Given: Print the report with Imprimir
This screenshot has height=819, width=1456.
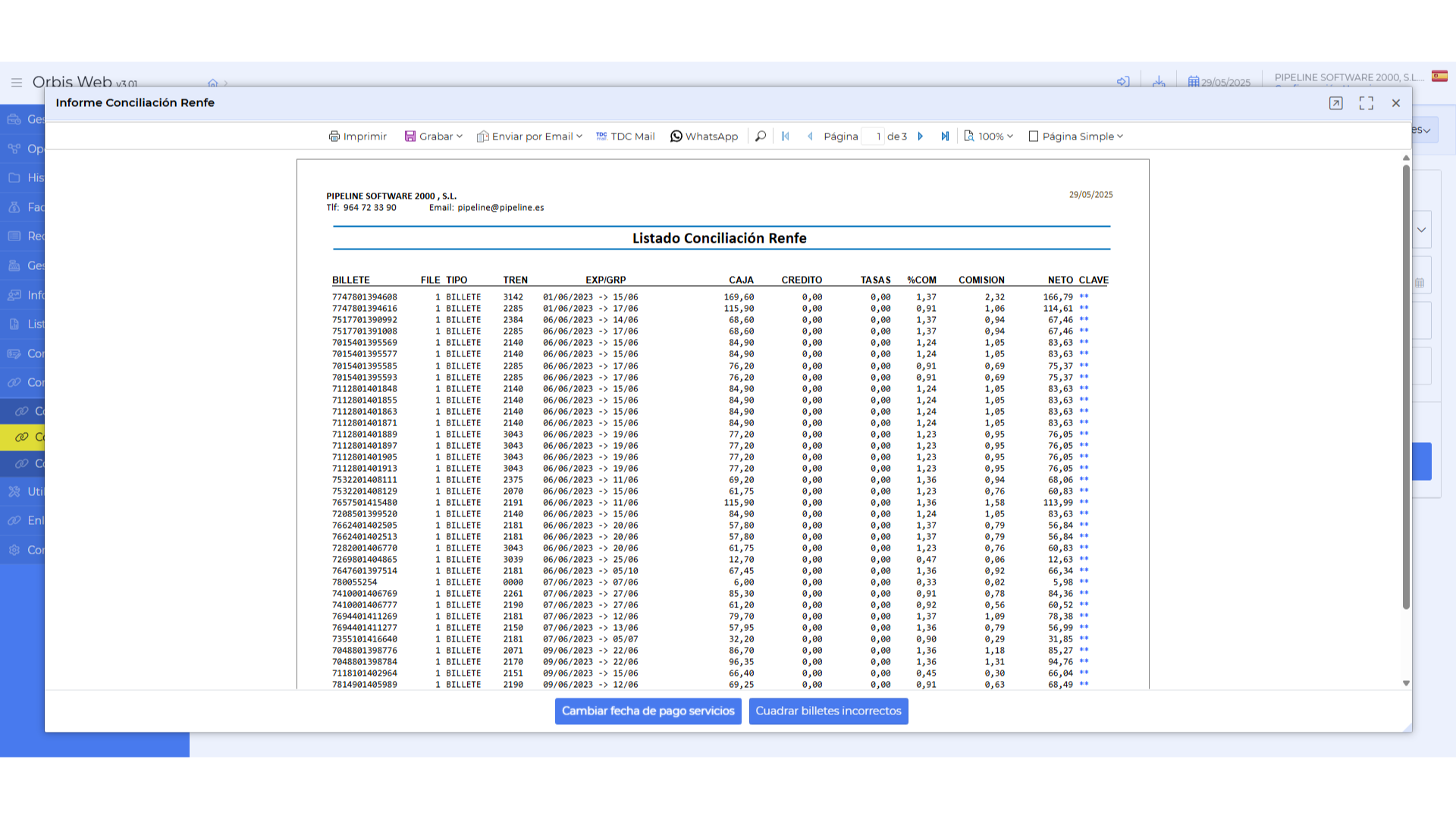Looking at the screenshot, I should pos(357,136).
